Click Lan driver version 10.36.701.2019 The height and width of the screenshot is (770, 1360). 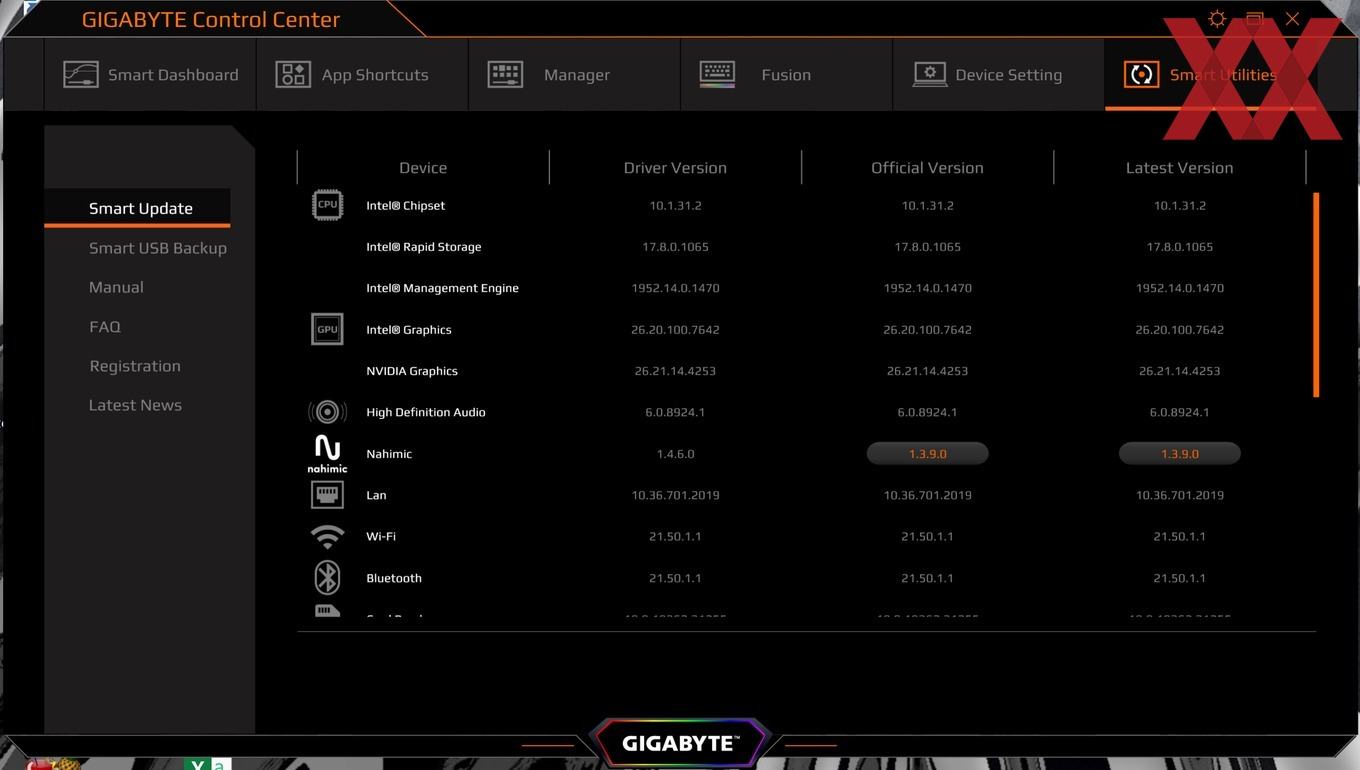coord(675,495)
